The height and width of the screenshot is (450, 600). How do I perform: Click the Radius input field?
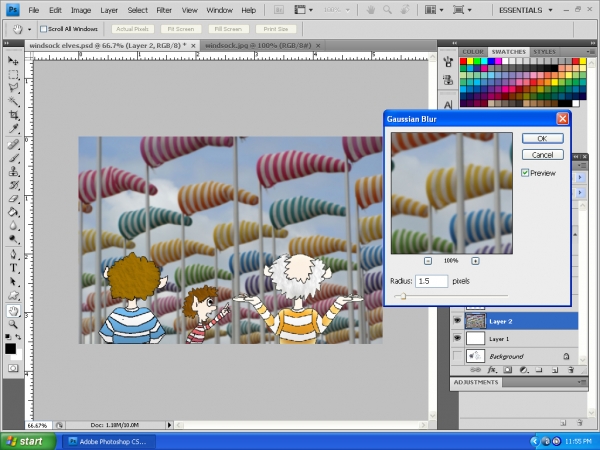(431, 281)
